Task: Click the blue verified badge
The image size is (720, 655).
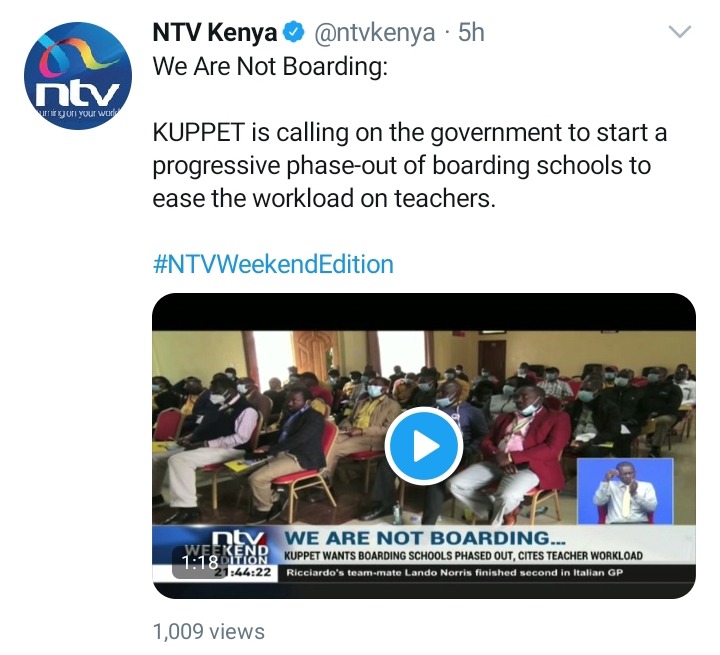Action: (293, 32)
